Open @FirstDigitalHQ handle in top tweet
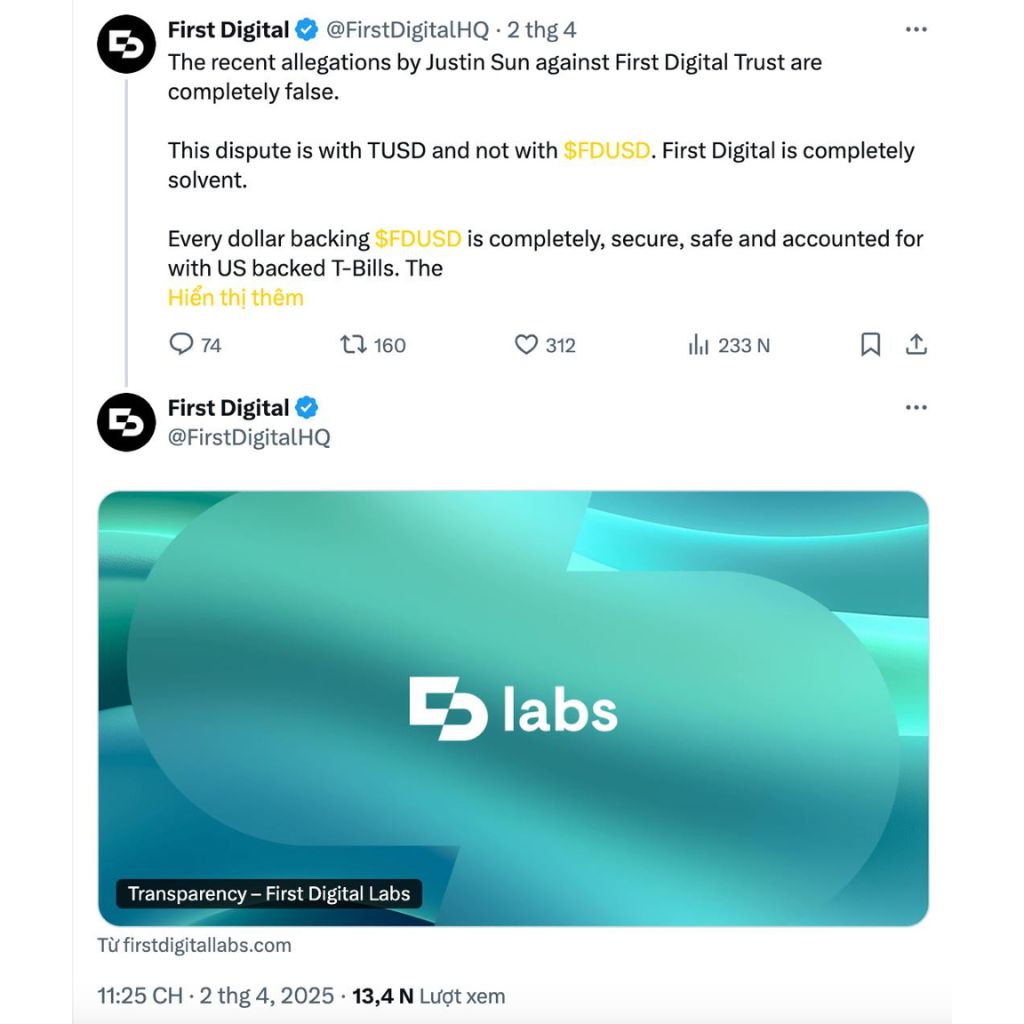The height and width of the screenshot is (1024, 1024). 407,30
